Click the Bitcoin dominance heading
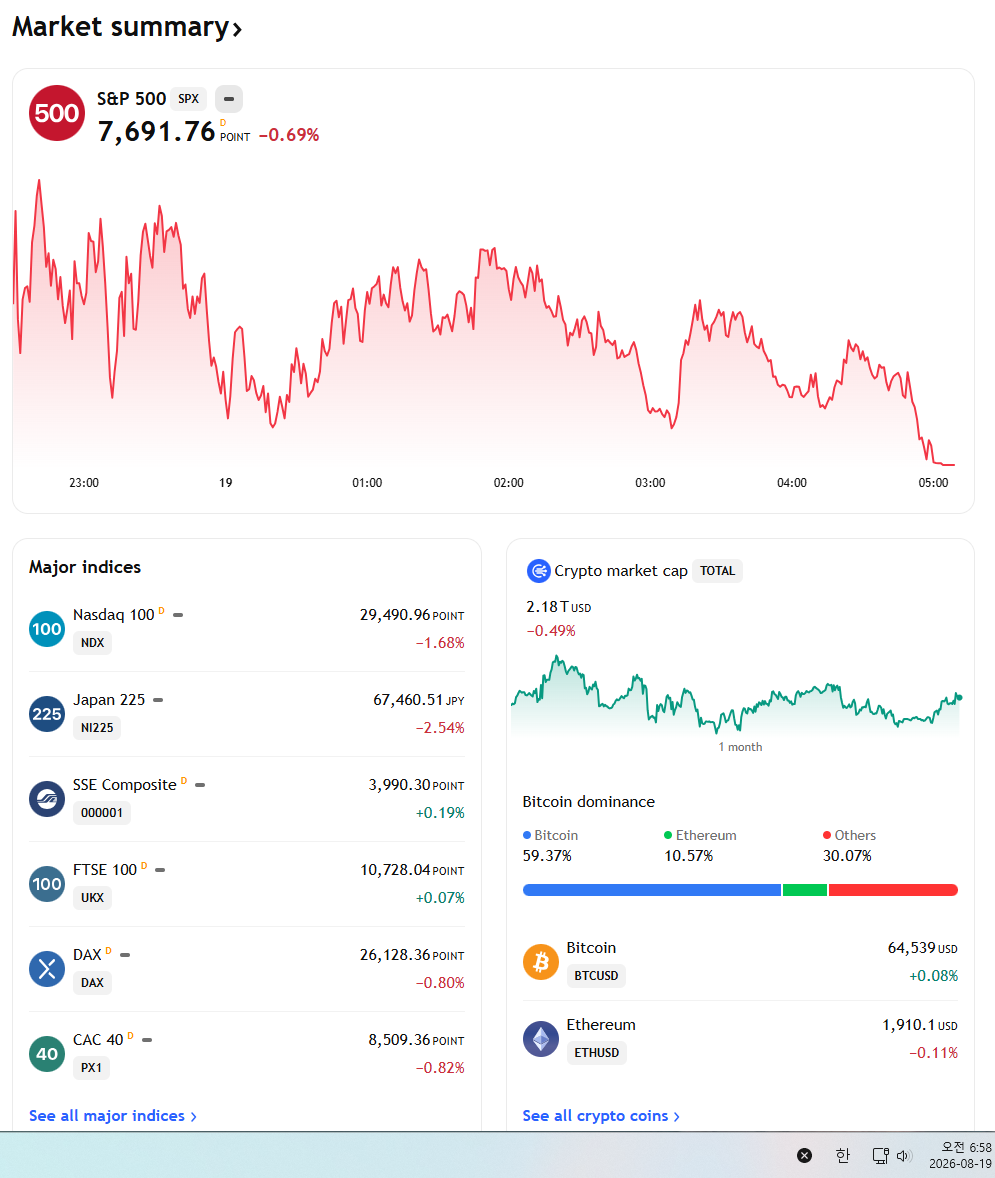Screen dimensions: 995x1178 (588, 802)
